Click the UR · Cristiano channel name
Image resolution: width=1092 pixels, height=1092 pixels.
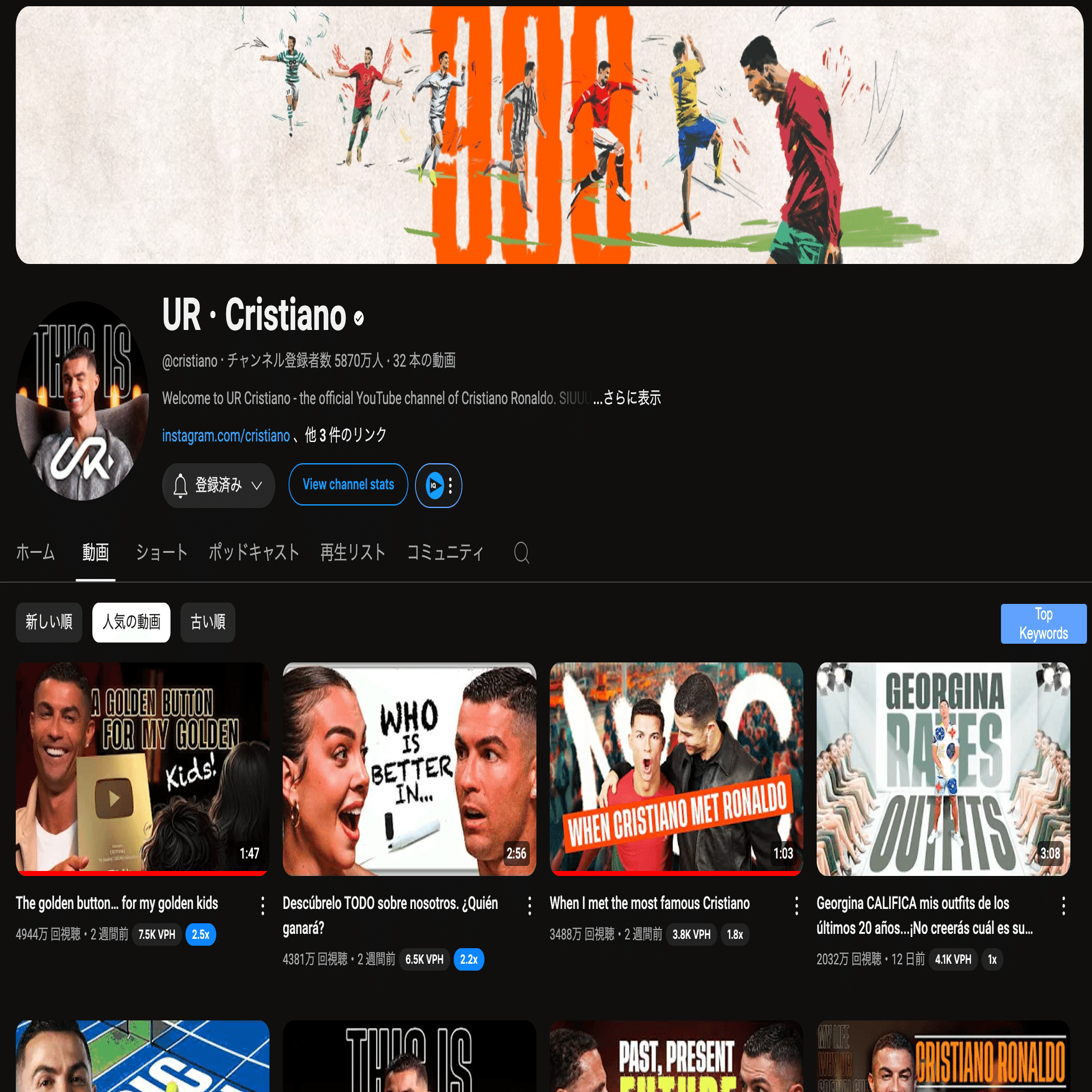coord(254,315)
